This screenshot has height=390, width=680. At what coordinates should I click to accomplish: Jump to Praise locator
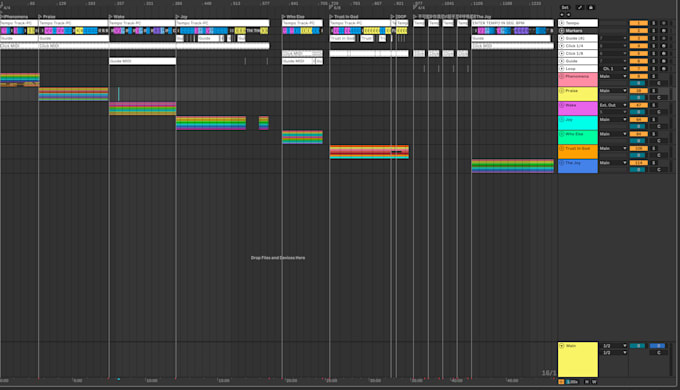click(x=47, y=16)
